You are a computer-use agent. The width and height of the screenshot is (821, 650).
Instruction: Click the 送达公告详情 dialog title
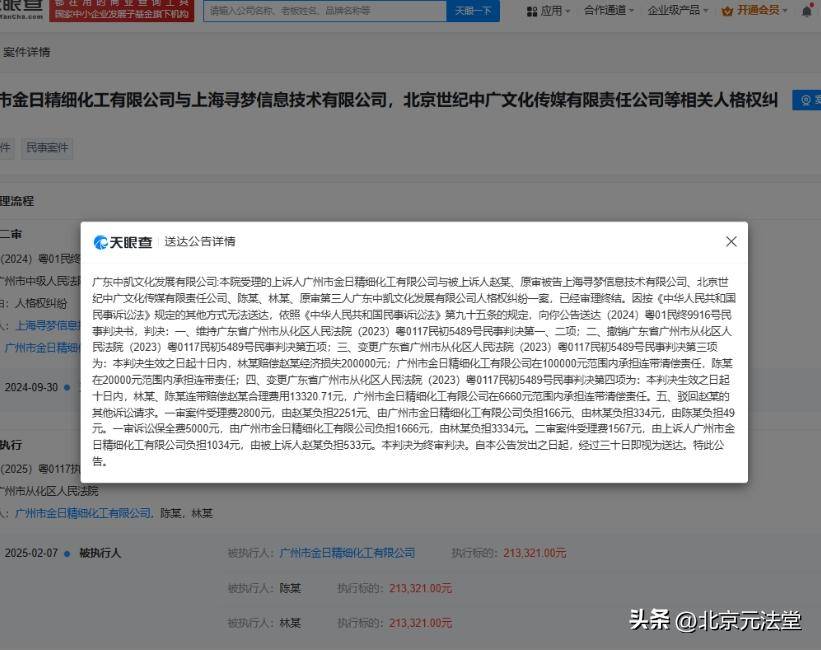(x=199, y=241)
